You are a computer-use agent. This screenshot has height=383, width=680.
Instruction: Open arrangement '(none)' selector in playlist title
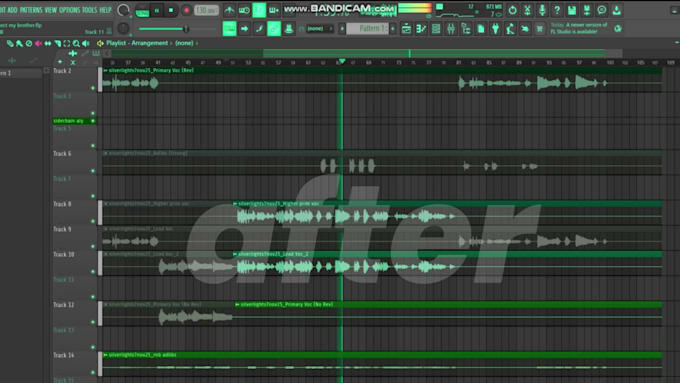click(x=184, y=43)
